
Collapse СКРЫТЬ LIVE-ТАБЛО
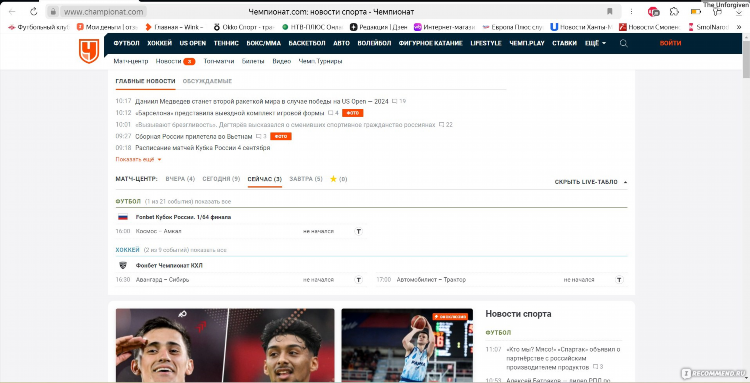pyautogui.click(x=591, y=182)
